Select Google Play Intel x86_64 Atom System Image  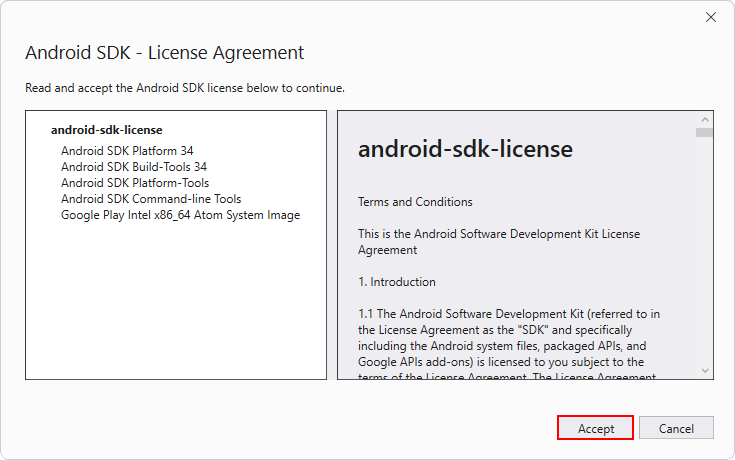pyautogui.click(x=180, y=215)
